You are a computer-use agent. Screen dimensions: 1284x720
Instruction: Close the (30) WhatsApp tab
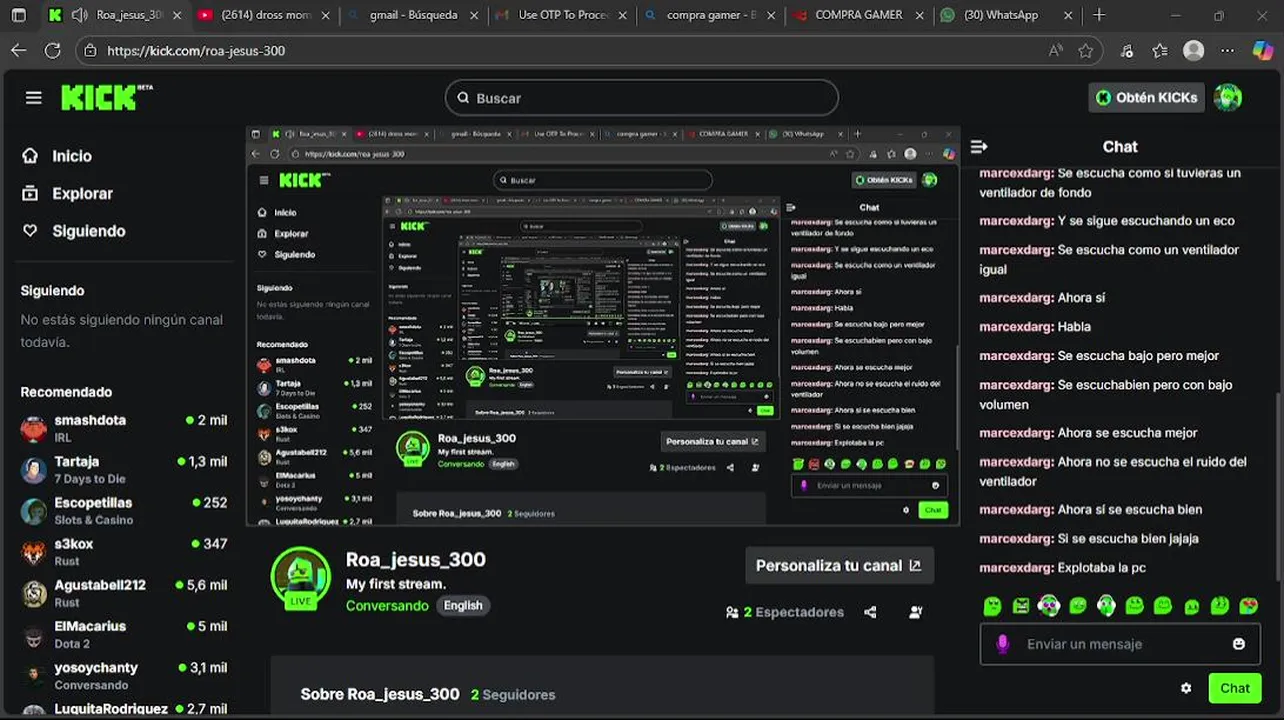1067,15
